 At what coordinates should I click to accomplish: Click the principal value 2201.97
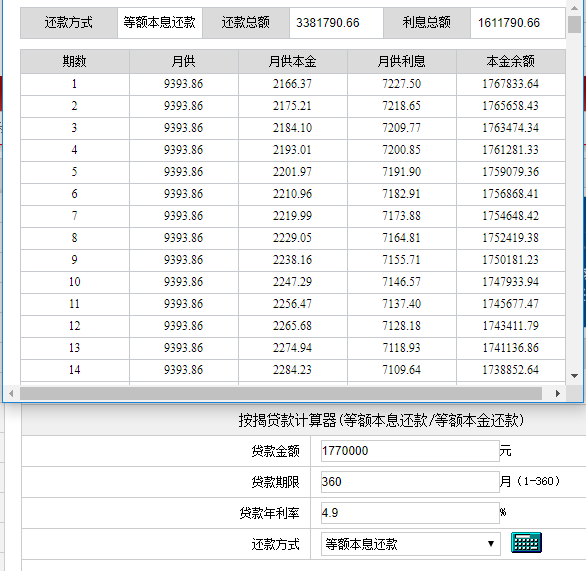(x=292, y=172)
